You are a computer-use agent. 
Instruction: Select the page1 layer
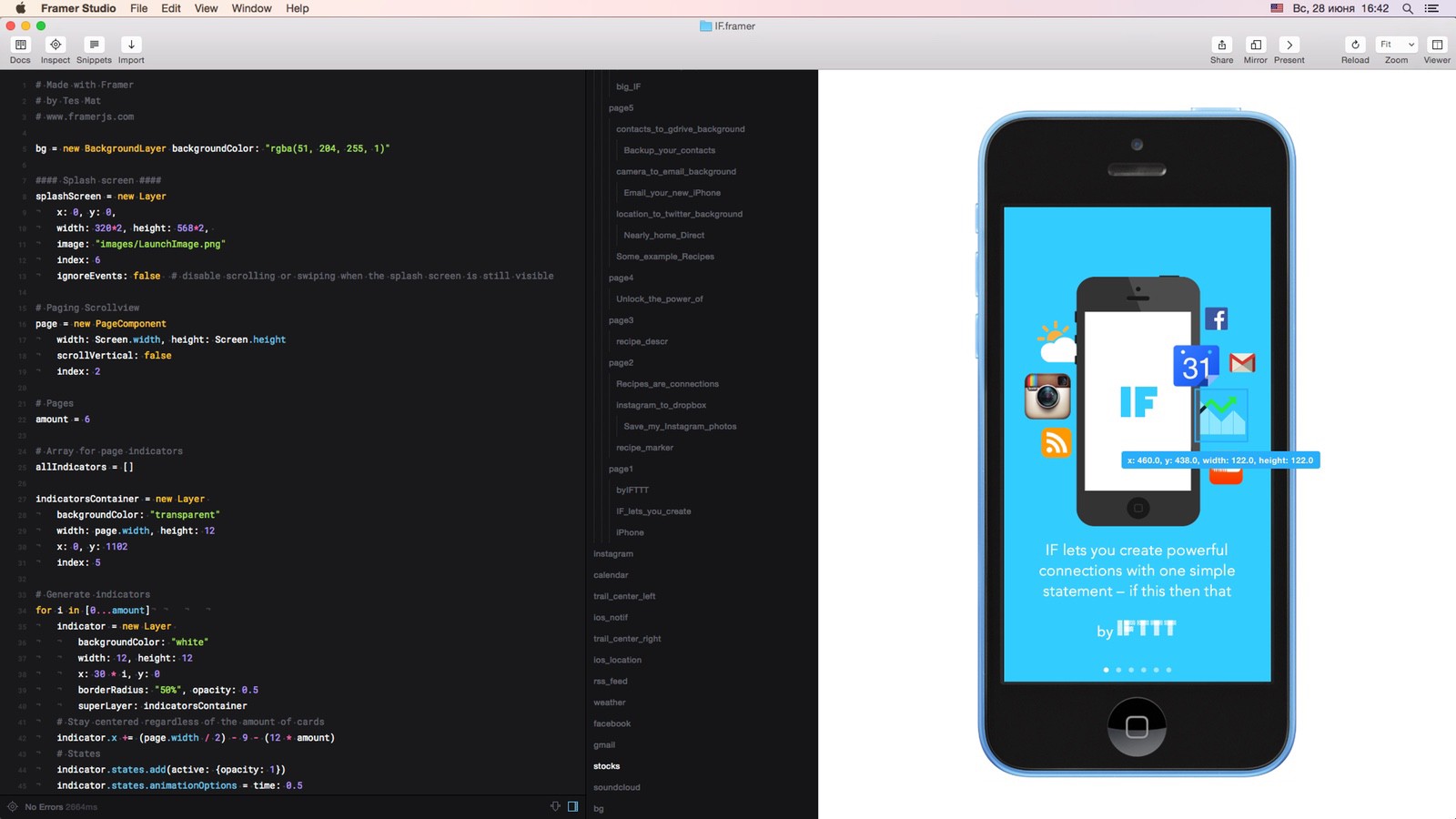[x=621, y=469]
